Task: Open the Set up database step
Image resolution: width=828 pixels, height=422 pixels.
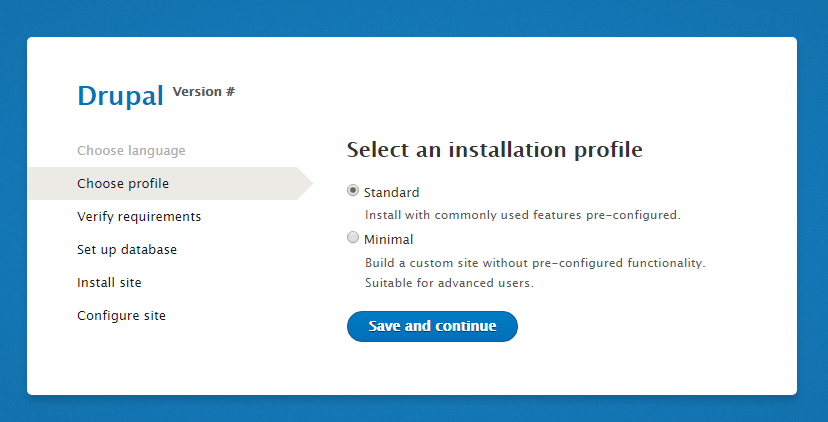Action: click(x=127, y=249)
